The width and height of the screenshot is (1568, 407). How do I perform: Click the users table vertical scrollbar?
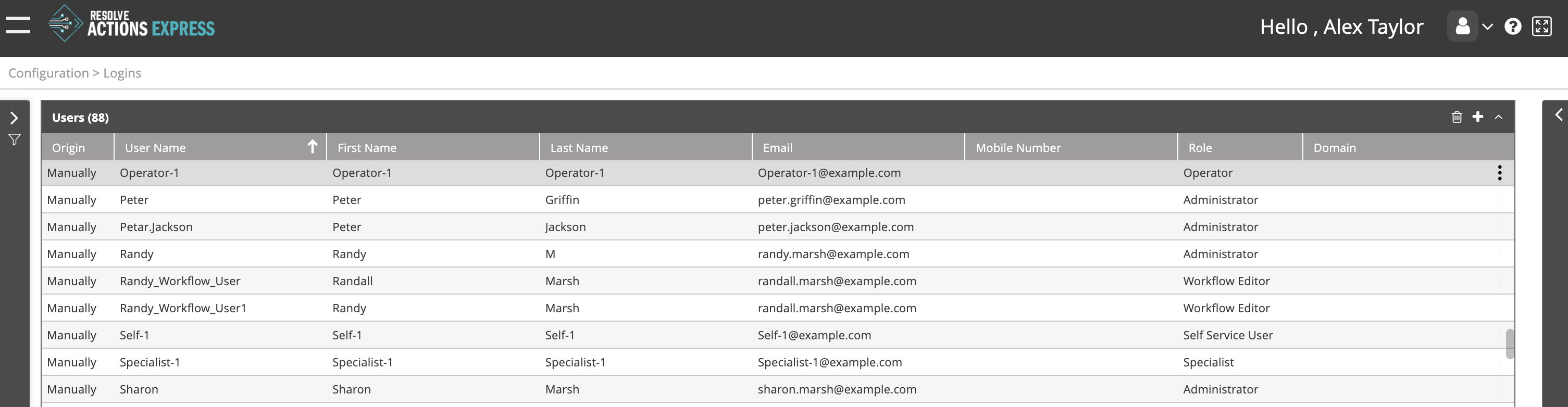[1510, 344]
